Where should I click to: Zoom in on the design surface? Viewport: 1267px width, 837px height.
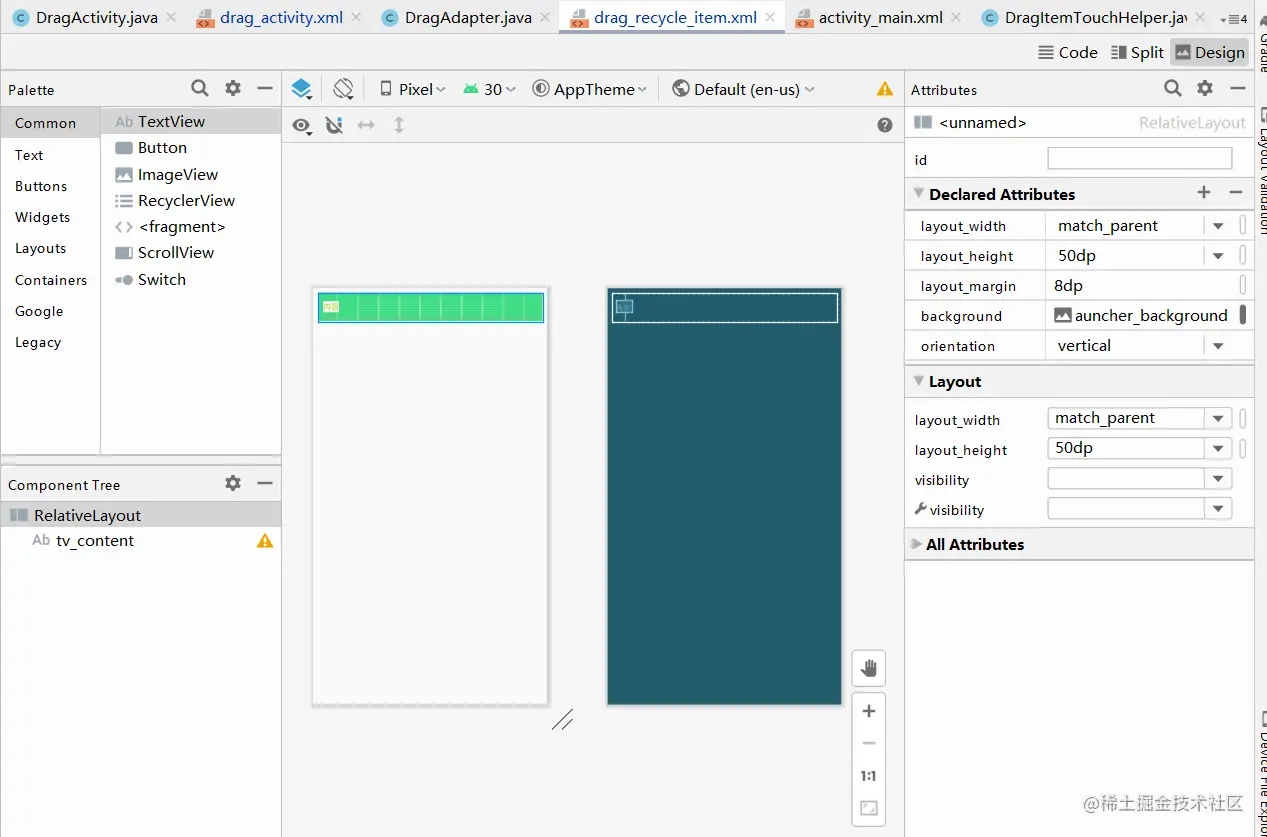point(869,711)
